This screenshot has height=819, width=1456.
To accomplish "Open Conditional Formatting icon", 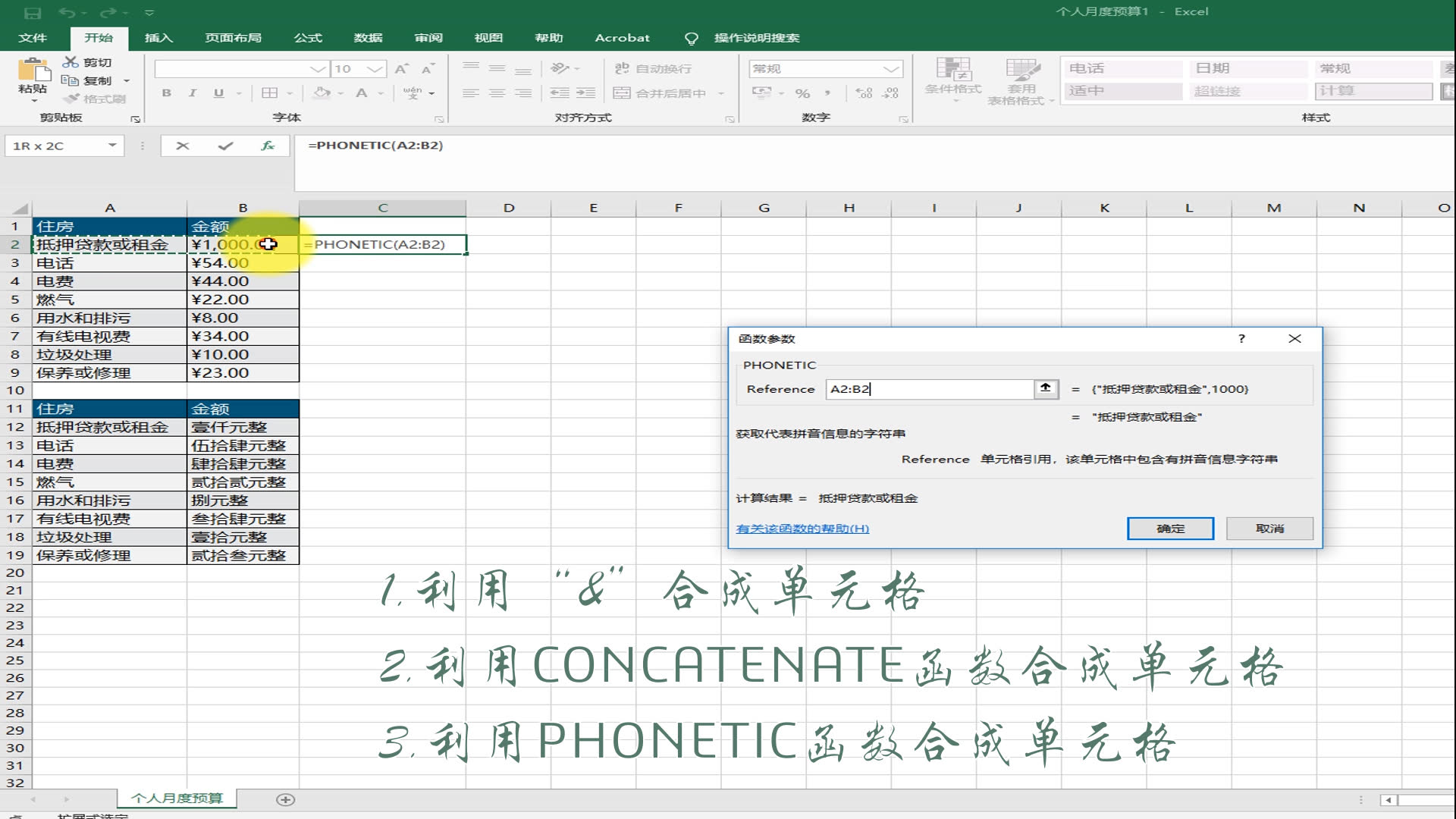I will [x=952, y=70].
